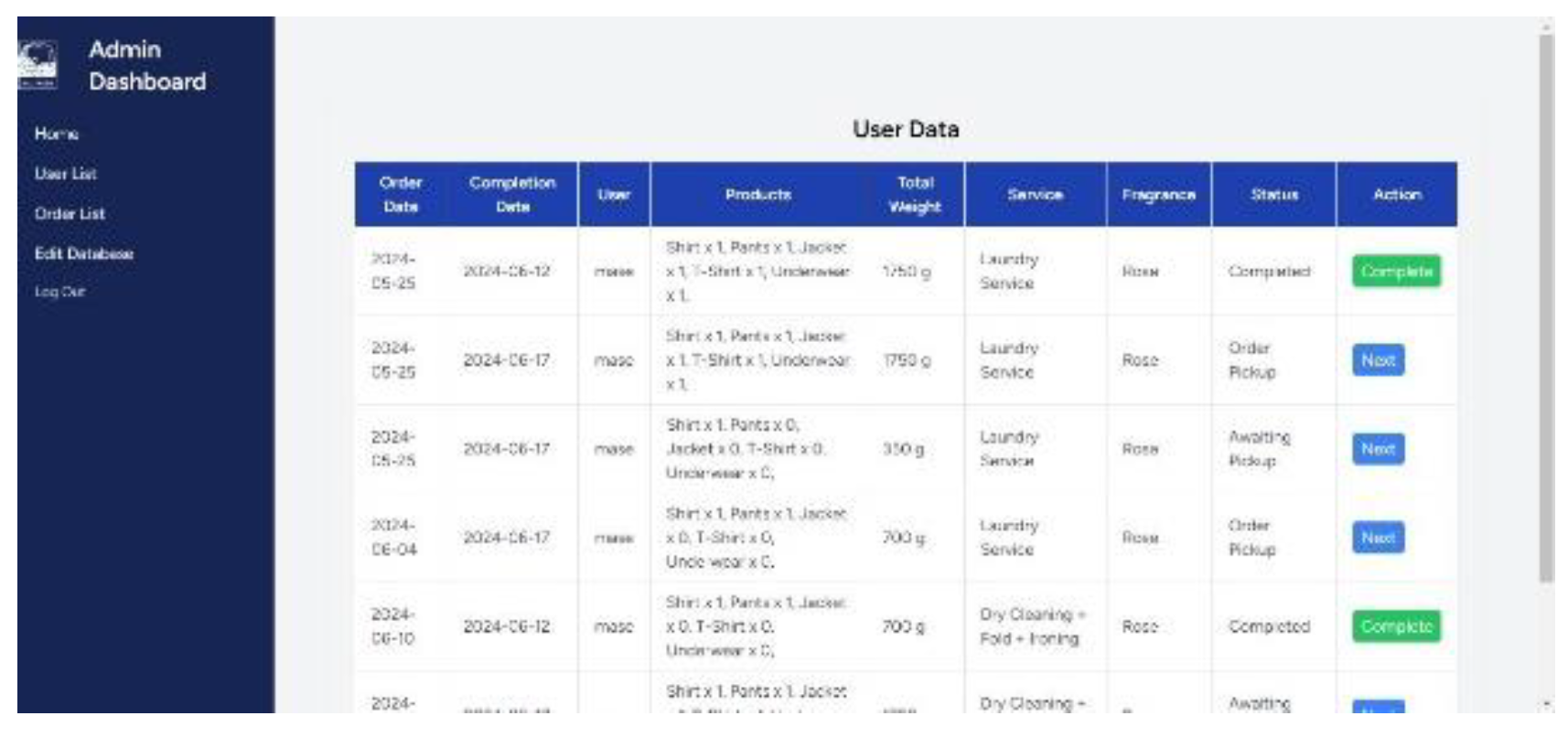Viewport: 1568px width, 748px height.
Task: Click the Order Date column header
Action: (x=401, y=194)
